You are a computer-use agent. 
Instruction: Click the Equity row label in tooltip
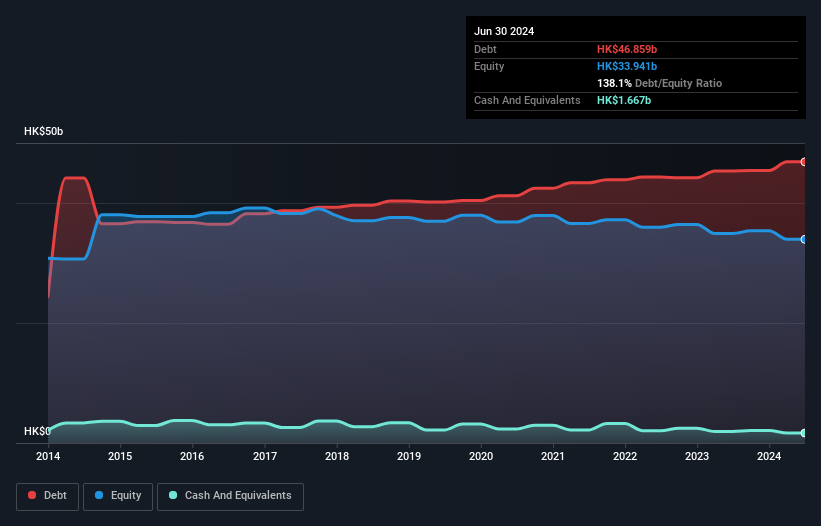tap(489, 66)
